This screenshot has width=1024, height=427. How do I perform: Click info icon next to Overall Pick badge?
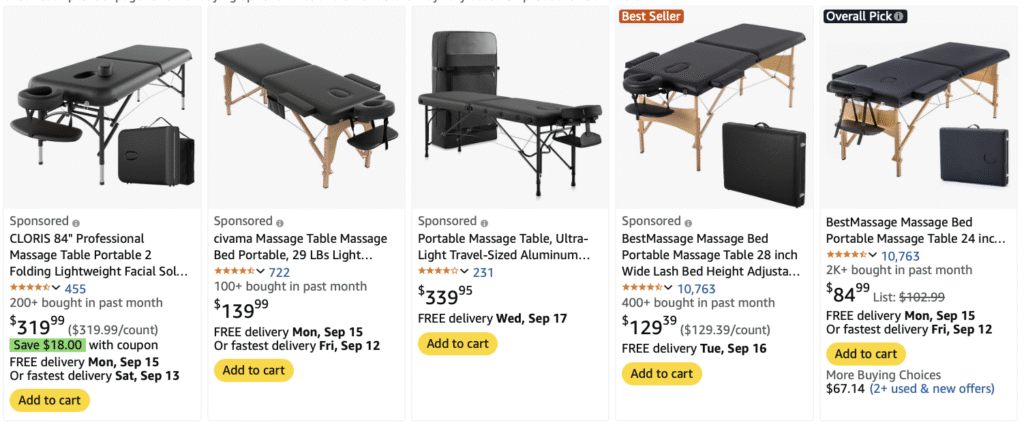pyautogui.click(x=899, y=16)
